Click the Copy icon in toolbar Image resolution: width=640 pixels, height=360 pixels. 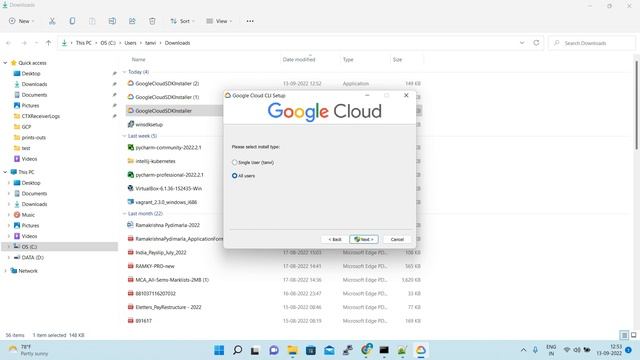click(x=72, y=21)
